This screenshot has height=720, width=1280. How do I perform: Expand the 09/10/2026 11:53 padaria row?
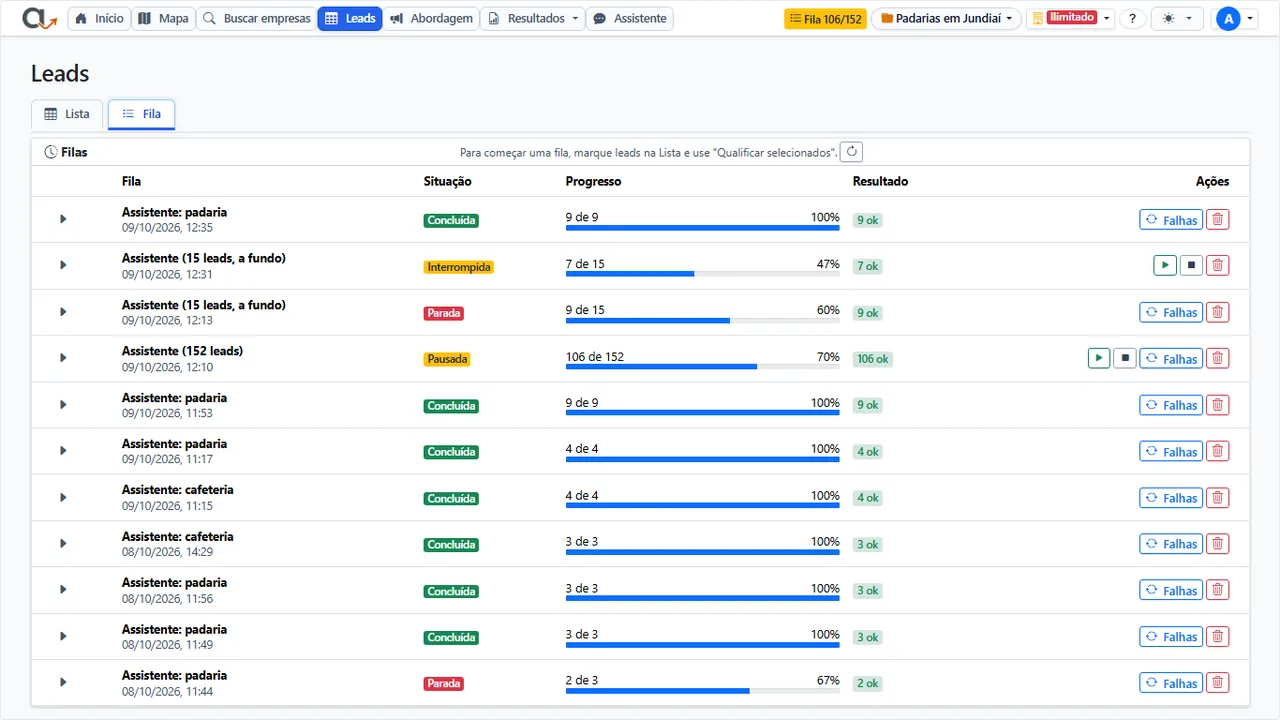[63, 404]
